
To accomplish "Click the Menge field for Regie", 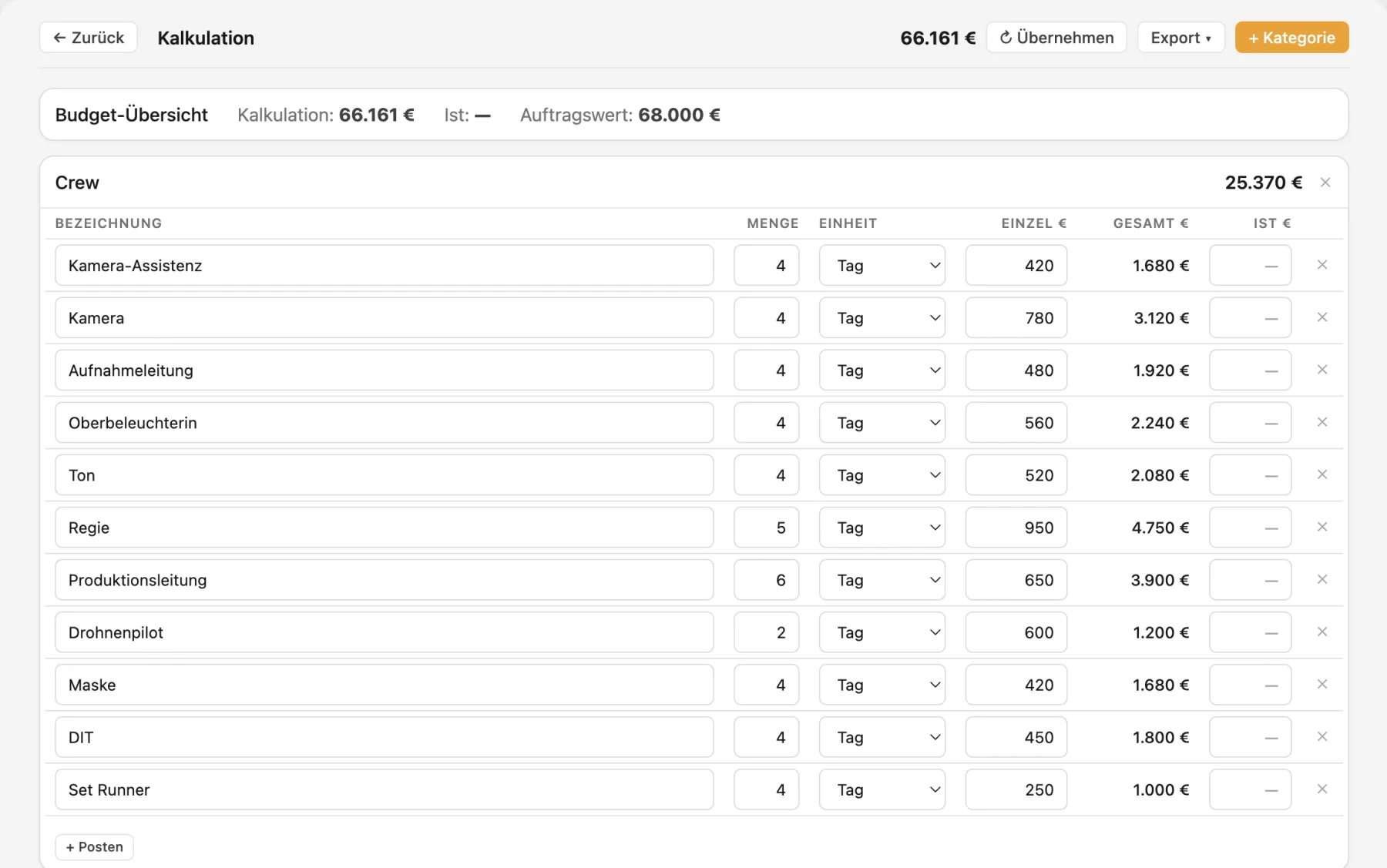I will tap(766, 528).
